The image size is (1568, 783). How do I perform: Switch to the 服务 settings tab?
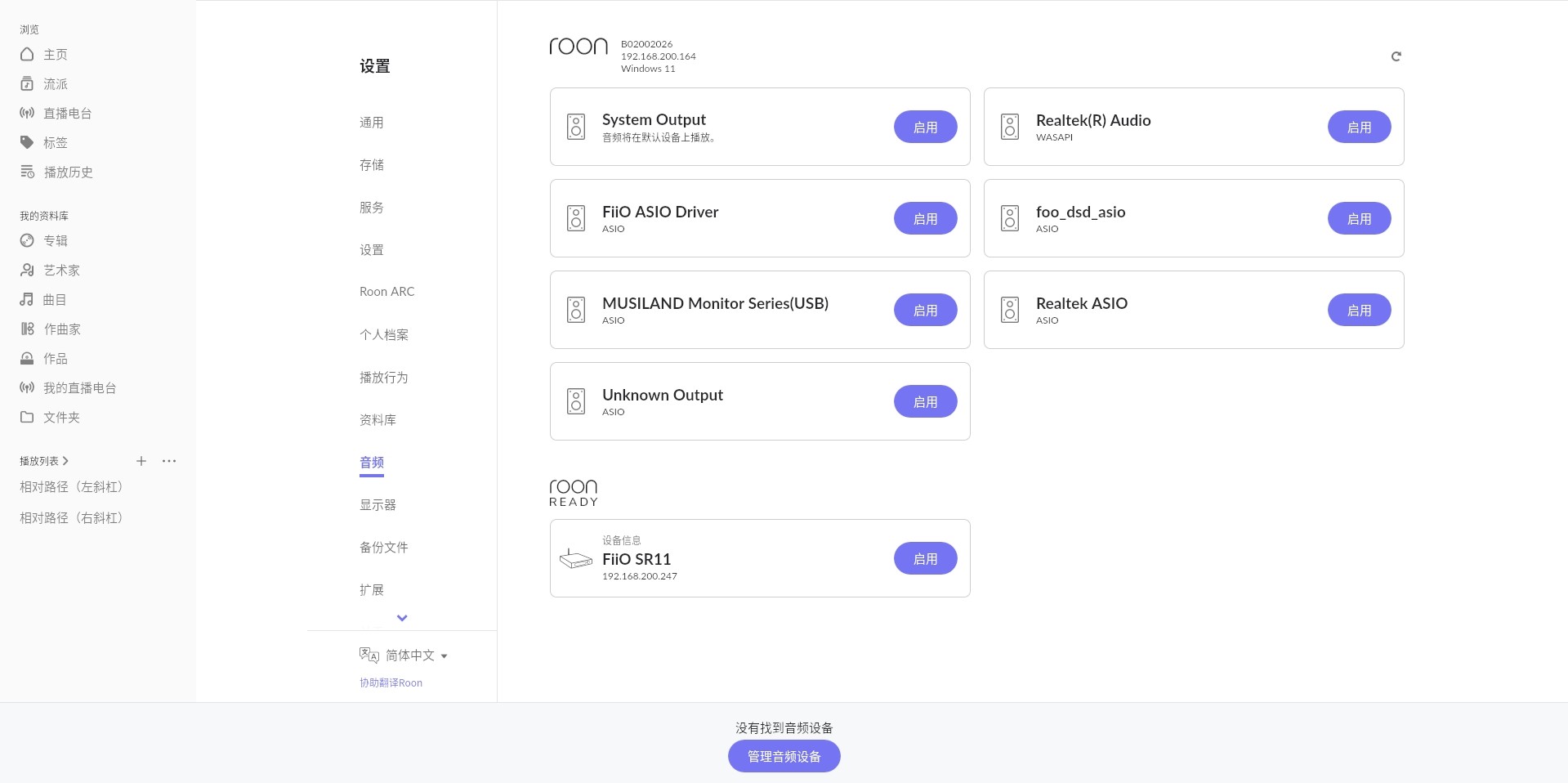click(372, 208)
